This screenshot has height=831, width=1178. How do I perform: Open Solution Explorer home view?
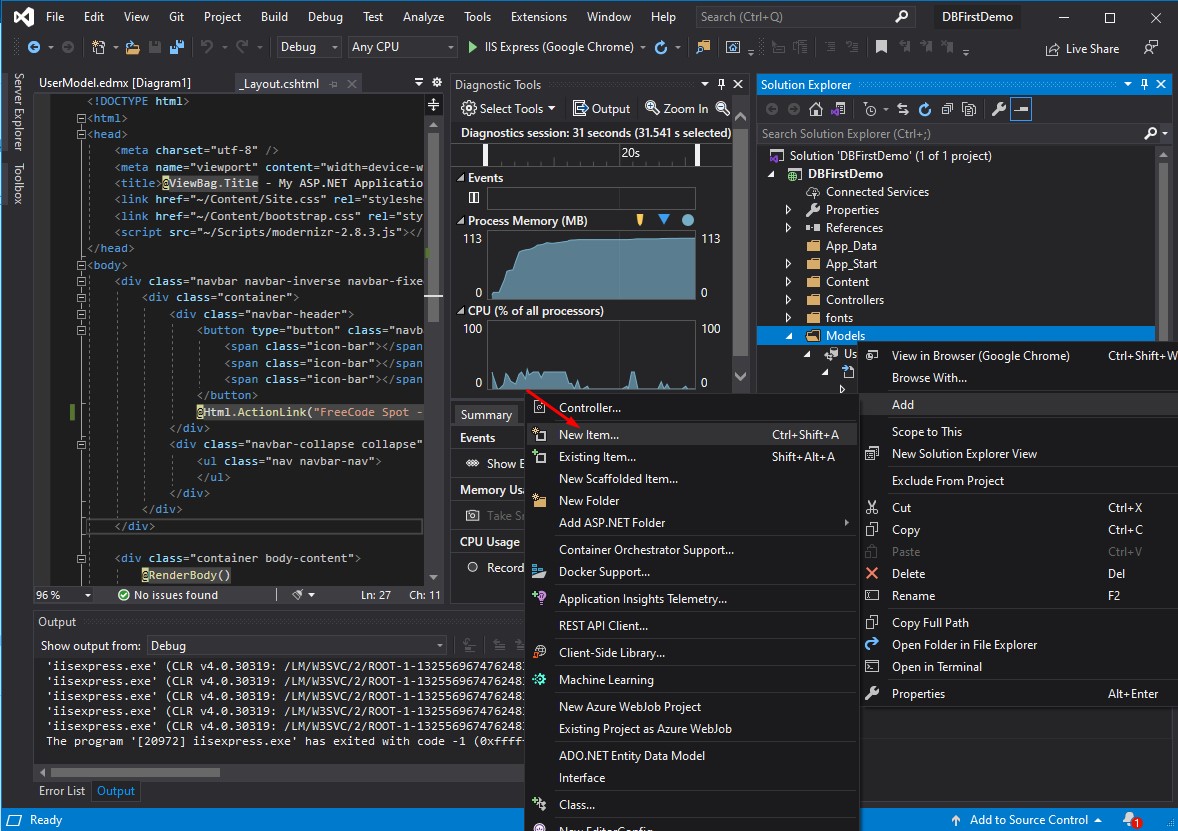[816, 109]
